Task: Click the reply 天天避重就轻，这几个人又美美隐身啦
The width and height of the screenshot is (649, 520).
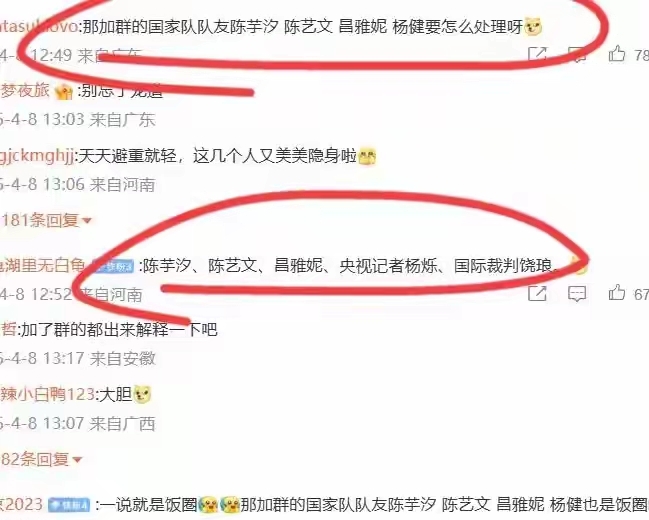Action: (218, 156)
